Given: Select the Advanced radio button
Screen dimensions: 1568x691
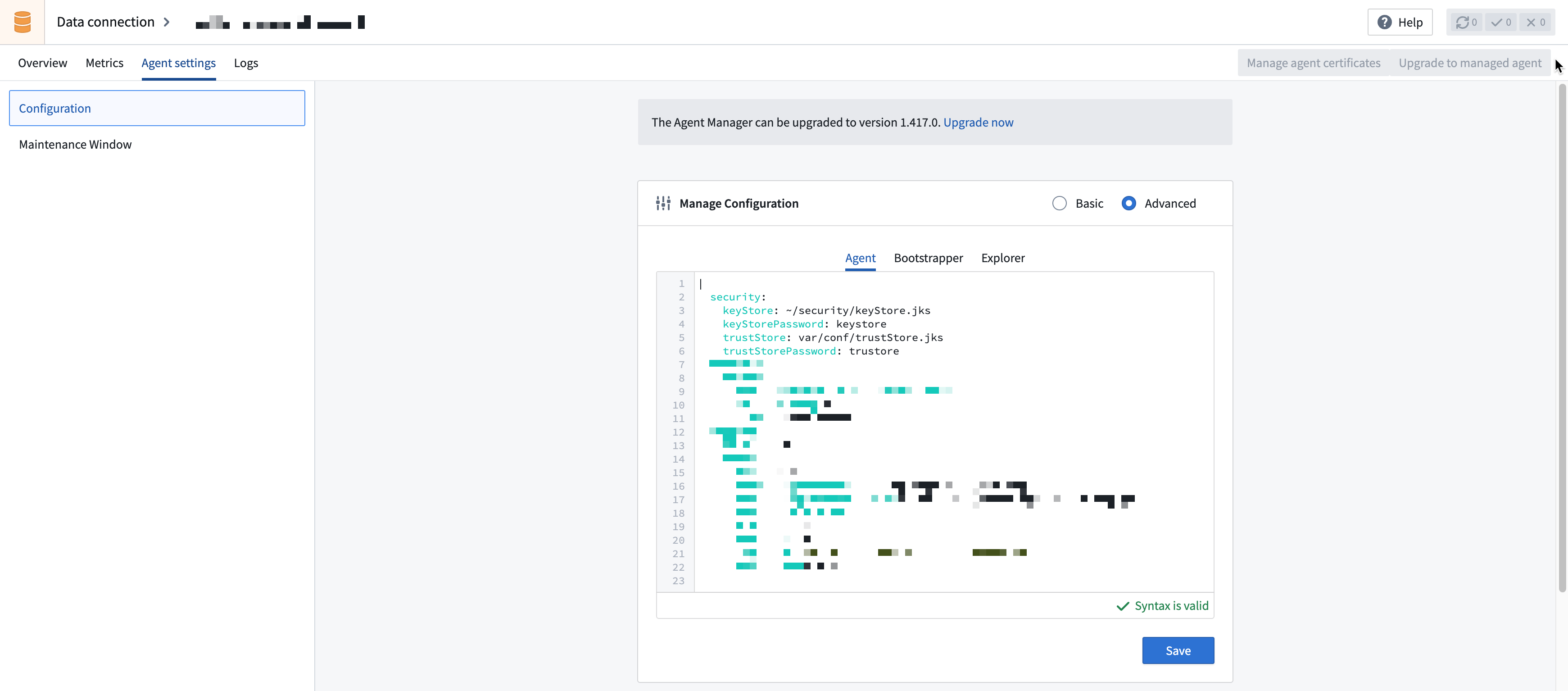Looking at the screenshot, I should [1128, 203].
